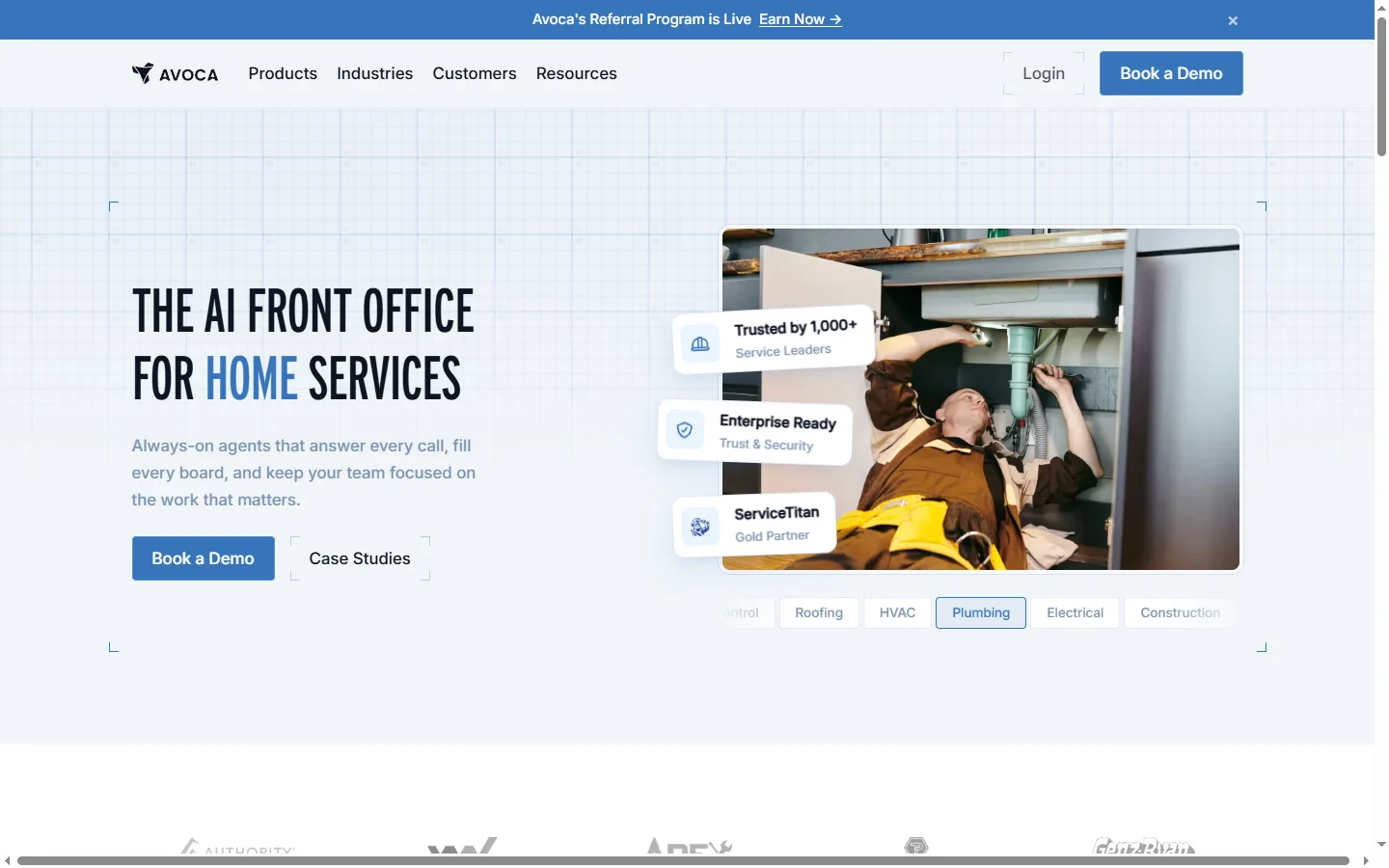Select the HVAC industry tab
Viewport: 1389px width, 868px height.
tap(897, 612)
